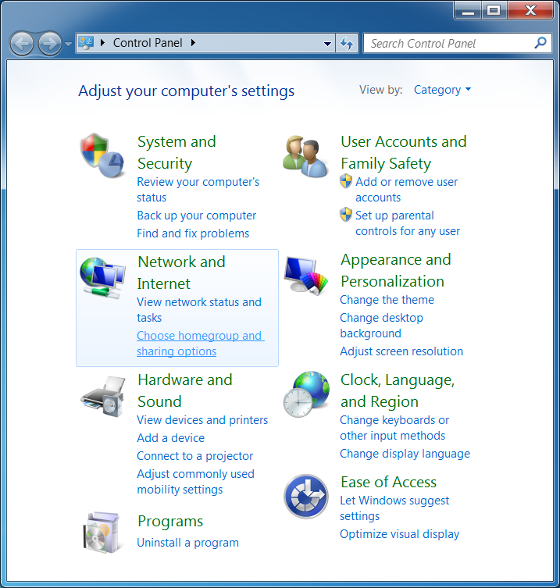
Task: Open Network and Internet category
Action: tap(181, 272)
